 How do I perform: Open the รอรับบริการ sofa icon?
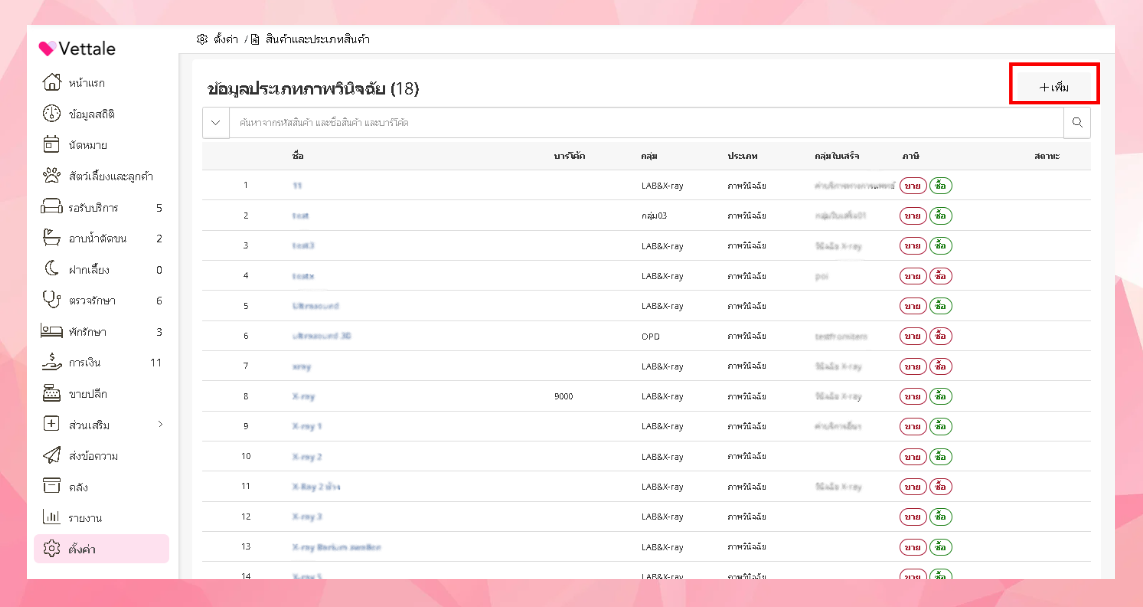pos(52,207)
